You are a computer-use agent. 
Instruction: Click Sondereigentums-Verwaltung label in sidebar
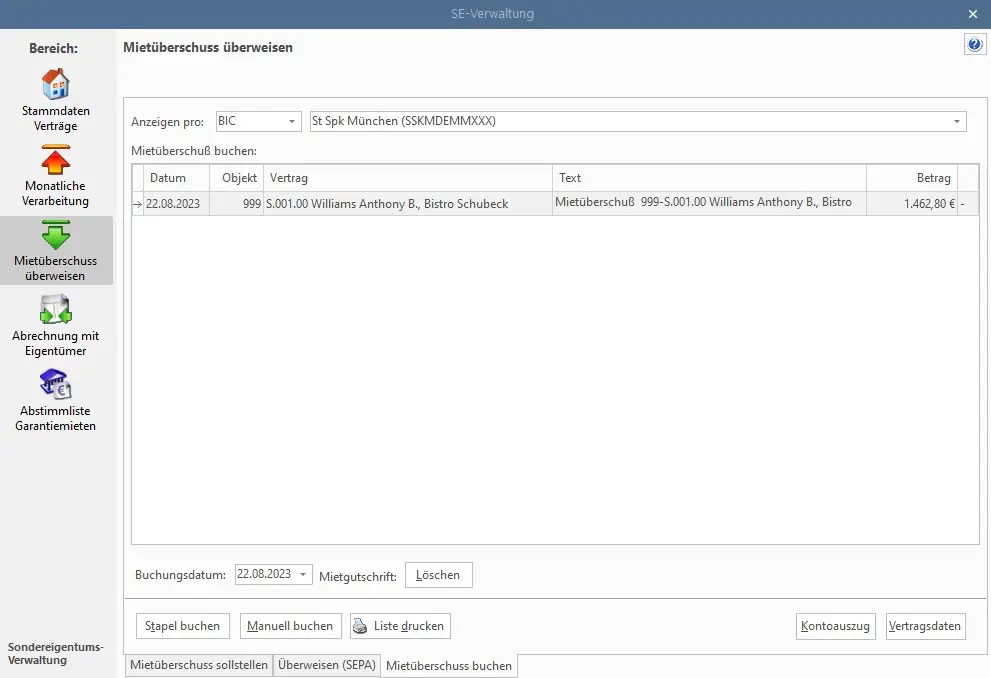coord(56,654)
